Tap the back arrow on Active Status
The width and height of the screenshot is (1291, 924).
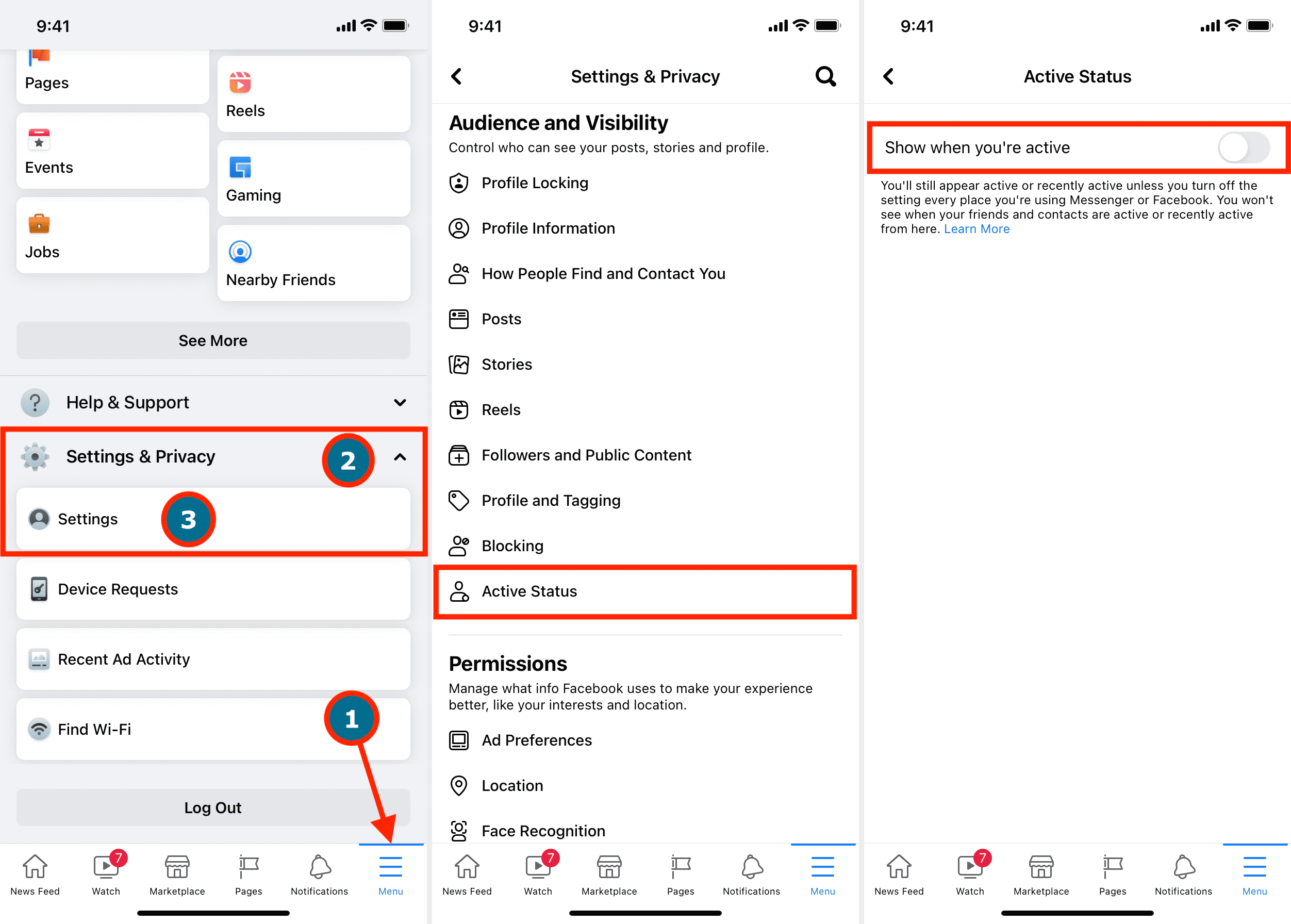(888, 76)
